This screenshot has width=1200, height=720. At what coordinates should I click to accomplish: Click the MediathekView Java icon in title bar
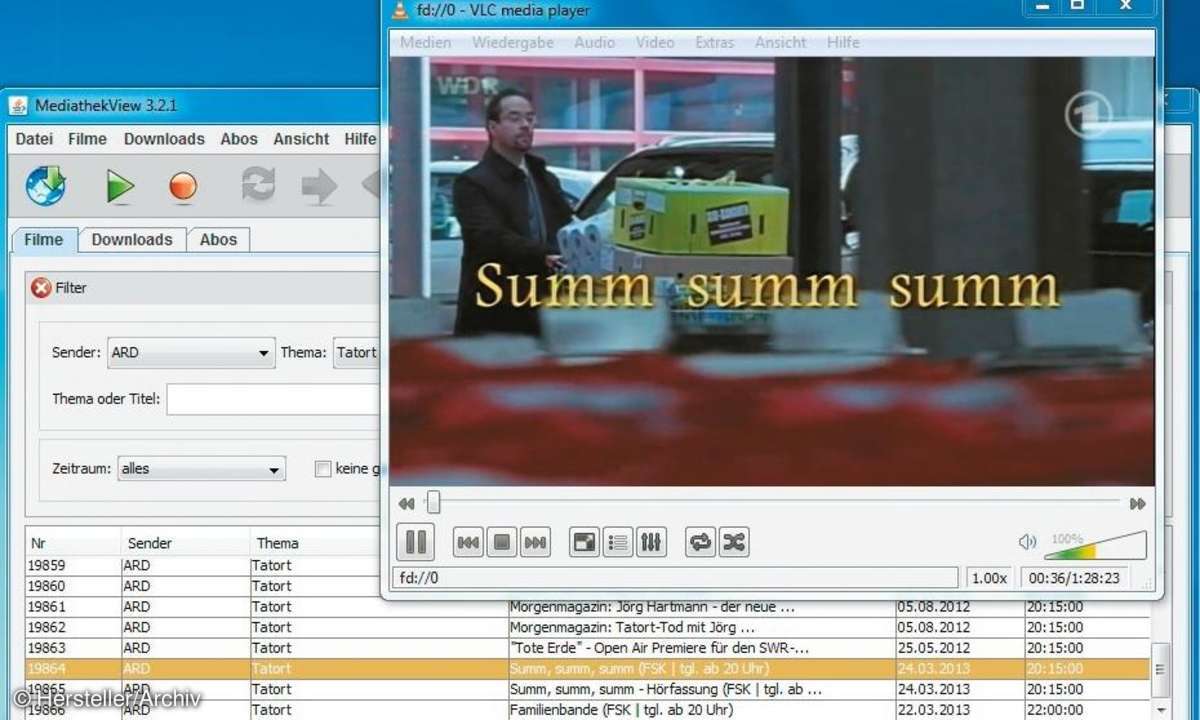(19, 106)
